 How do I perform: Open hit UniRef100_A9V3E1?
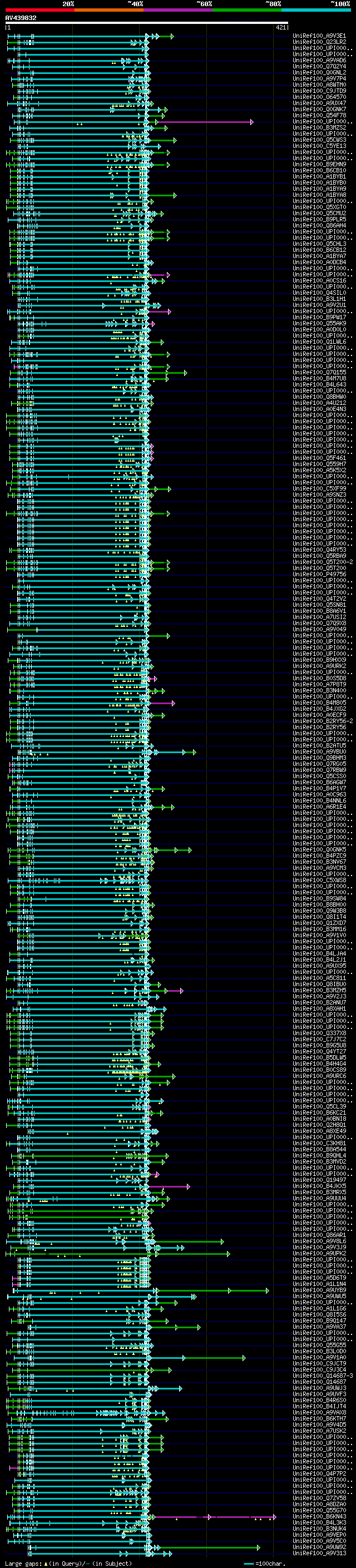tap(319, 36)
